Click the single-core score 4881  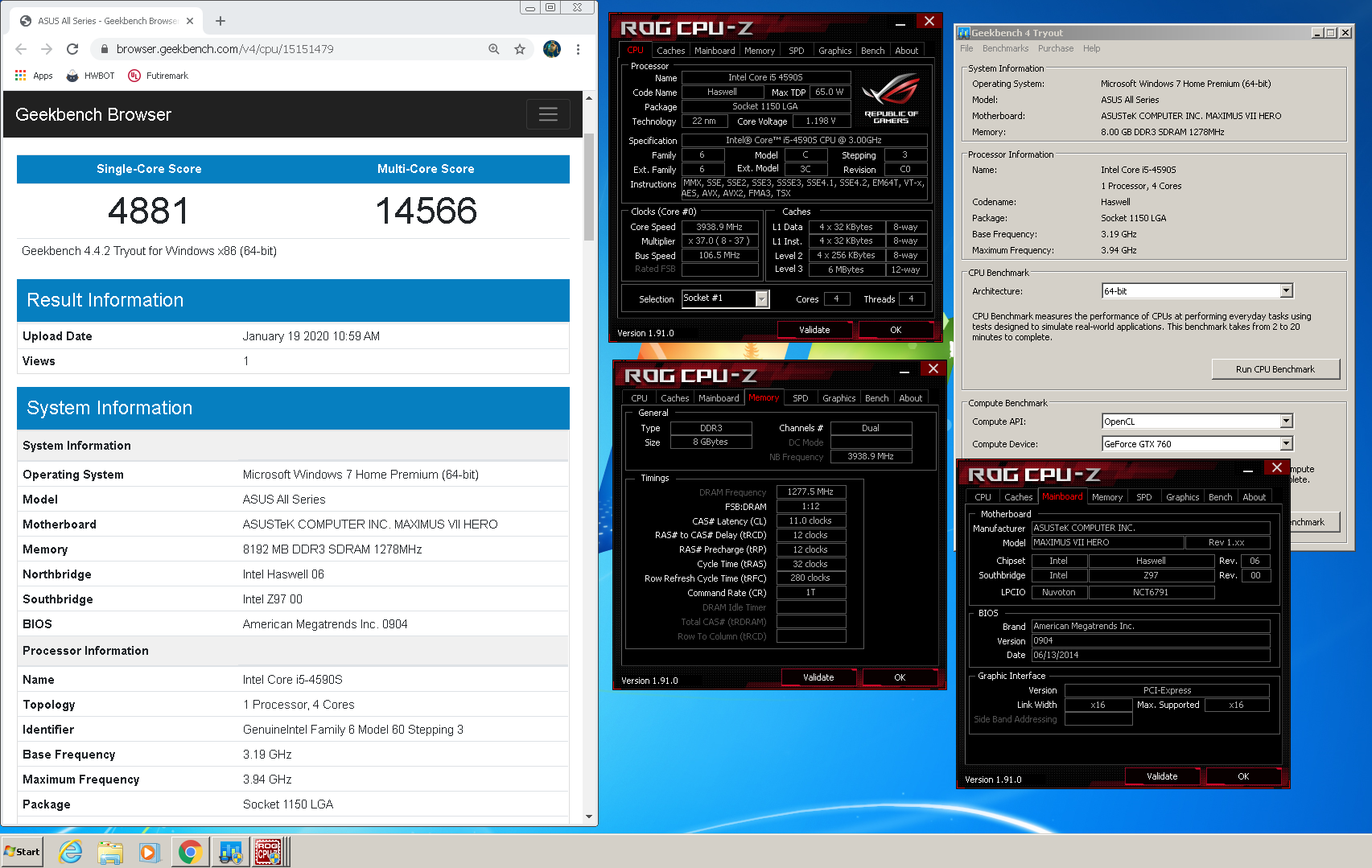click(149, 211)
